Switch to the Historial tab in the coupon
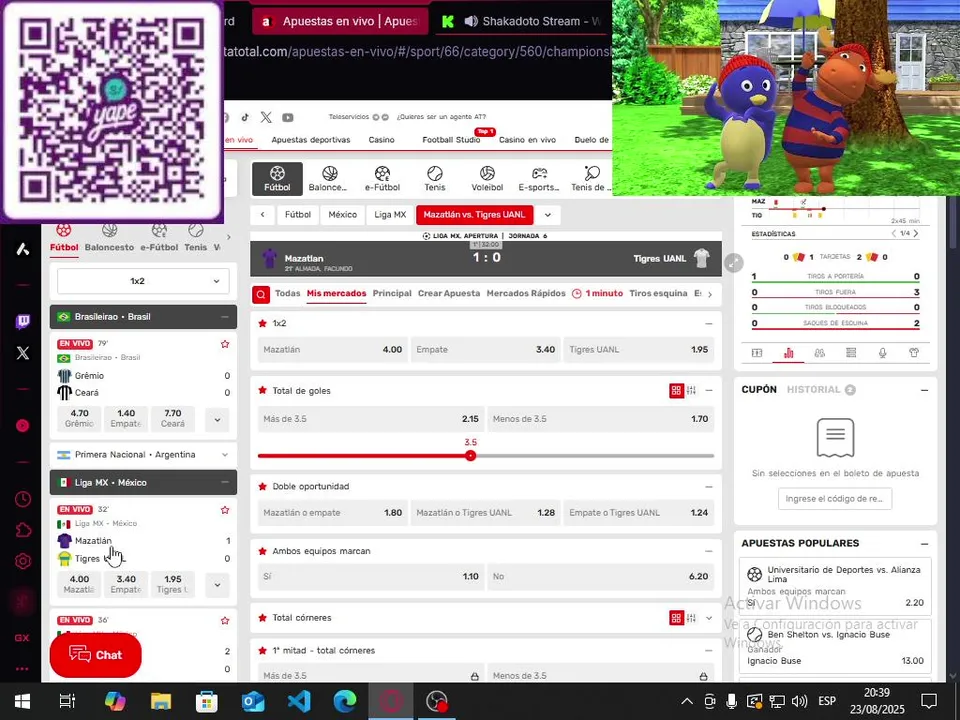This screenshot has width=960, height=720. pyautogui.click(x=820, y=389)
